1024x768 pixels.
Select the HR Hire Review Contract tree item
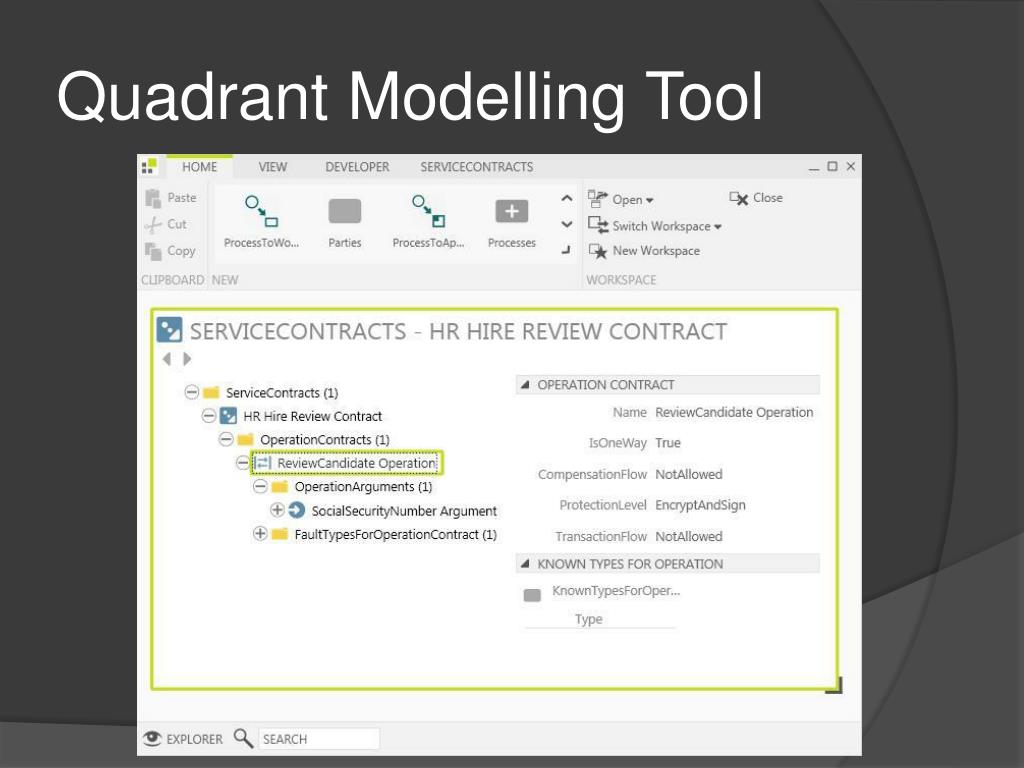[x=313, y=416]
